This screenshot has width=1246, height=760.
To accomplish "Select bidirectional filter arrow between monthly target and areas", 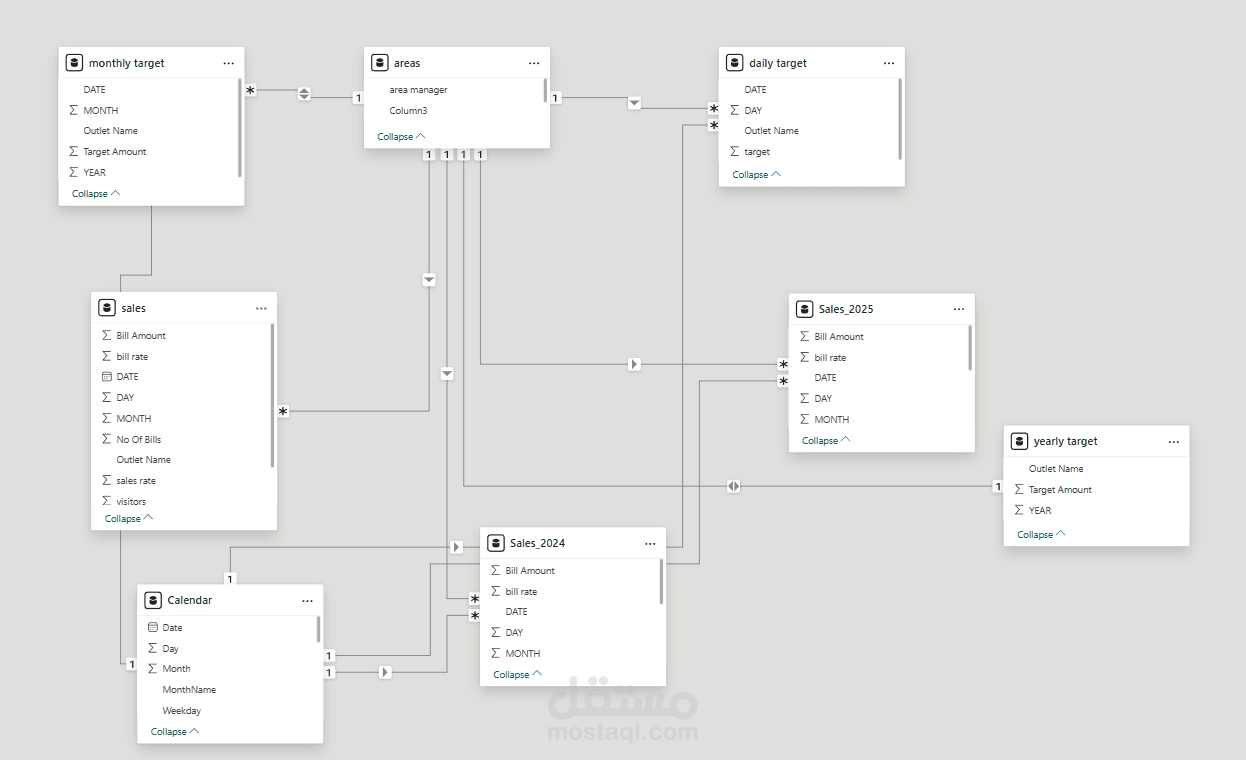I will (x=304, y=94).
